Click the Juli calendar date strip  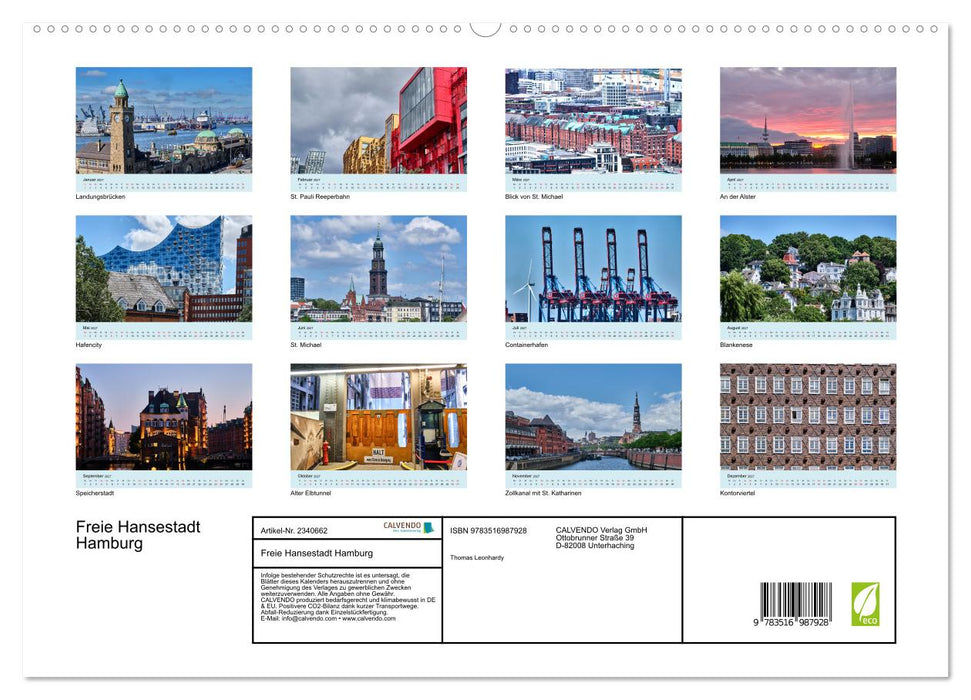[593, 331]
